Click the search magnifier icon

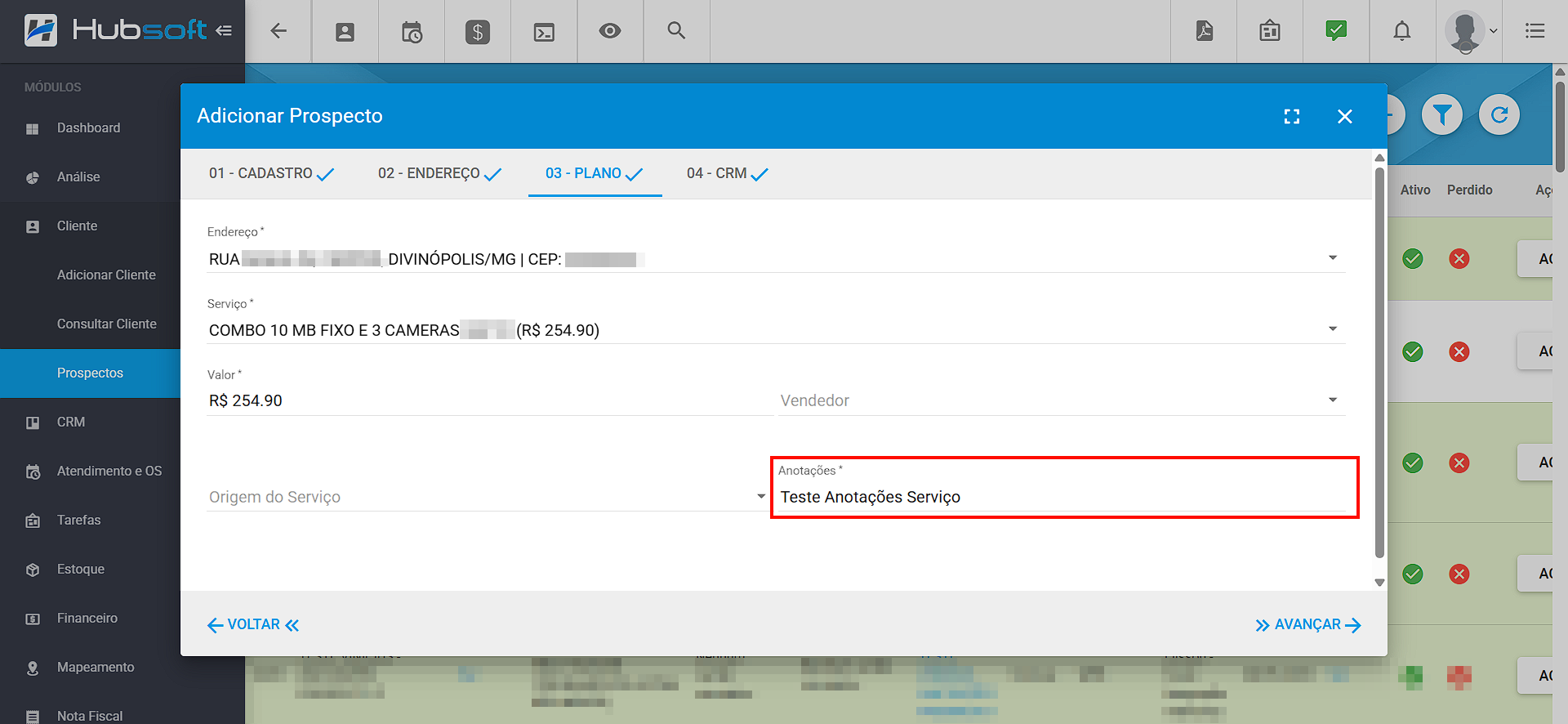[676, 31]
